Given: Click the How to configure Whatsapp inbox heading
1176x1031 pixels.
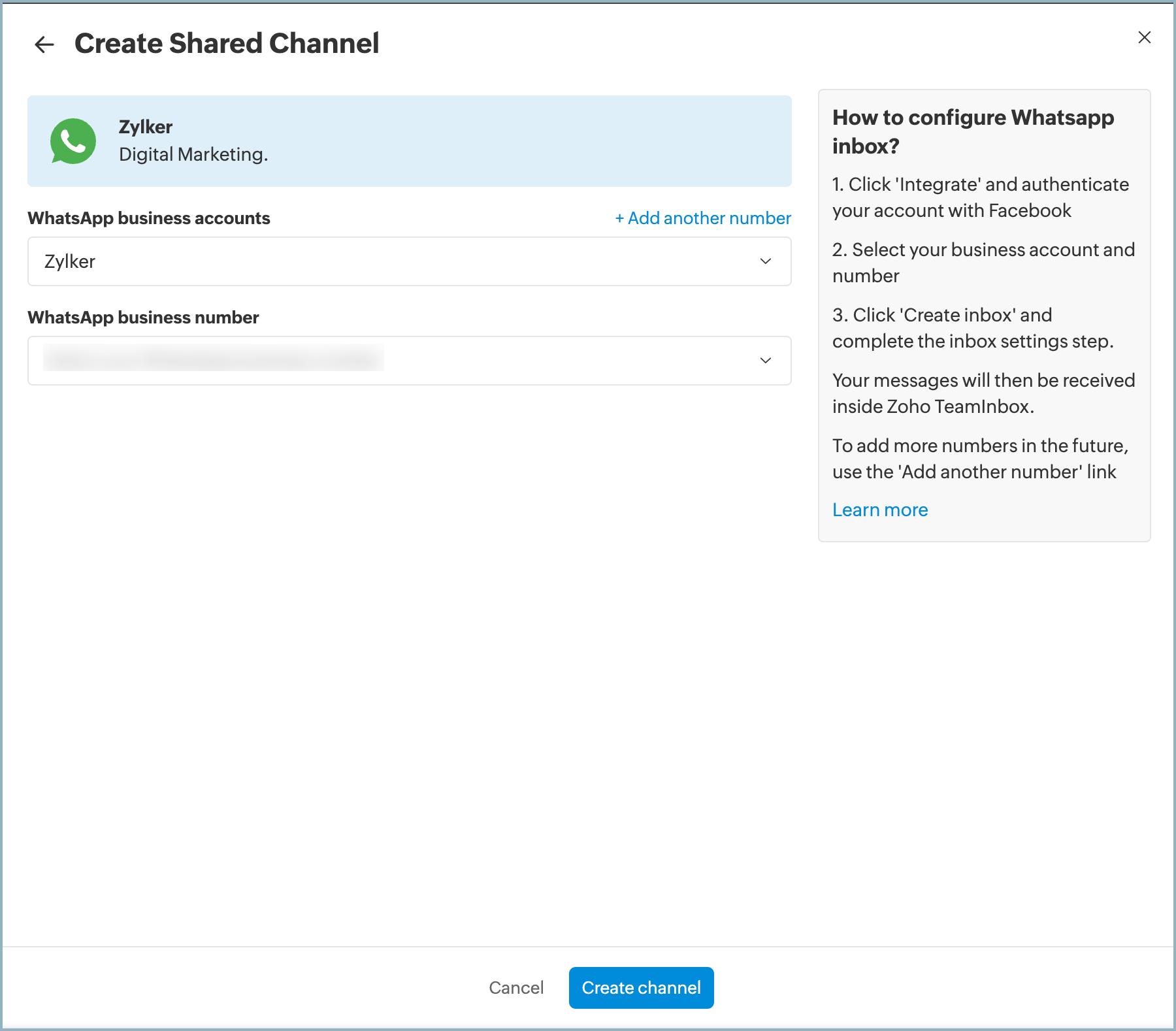Looking at the screenshot, I should (972, 131).
